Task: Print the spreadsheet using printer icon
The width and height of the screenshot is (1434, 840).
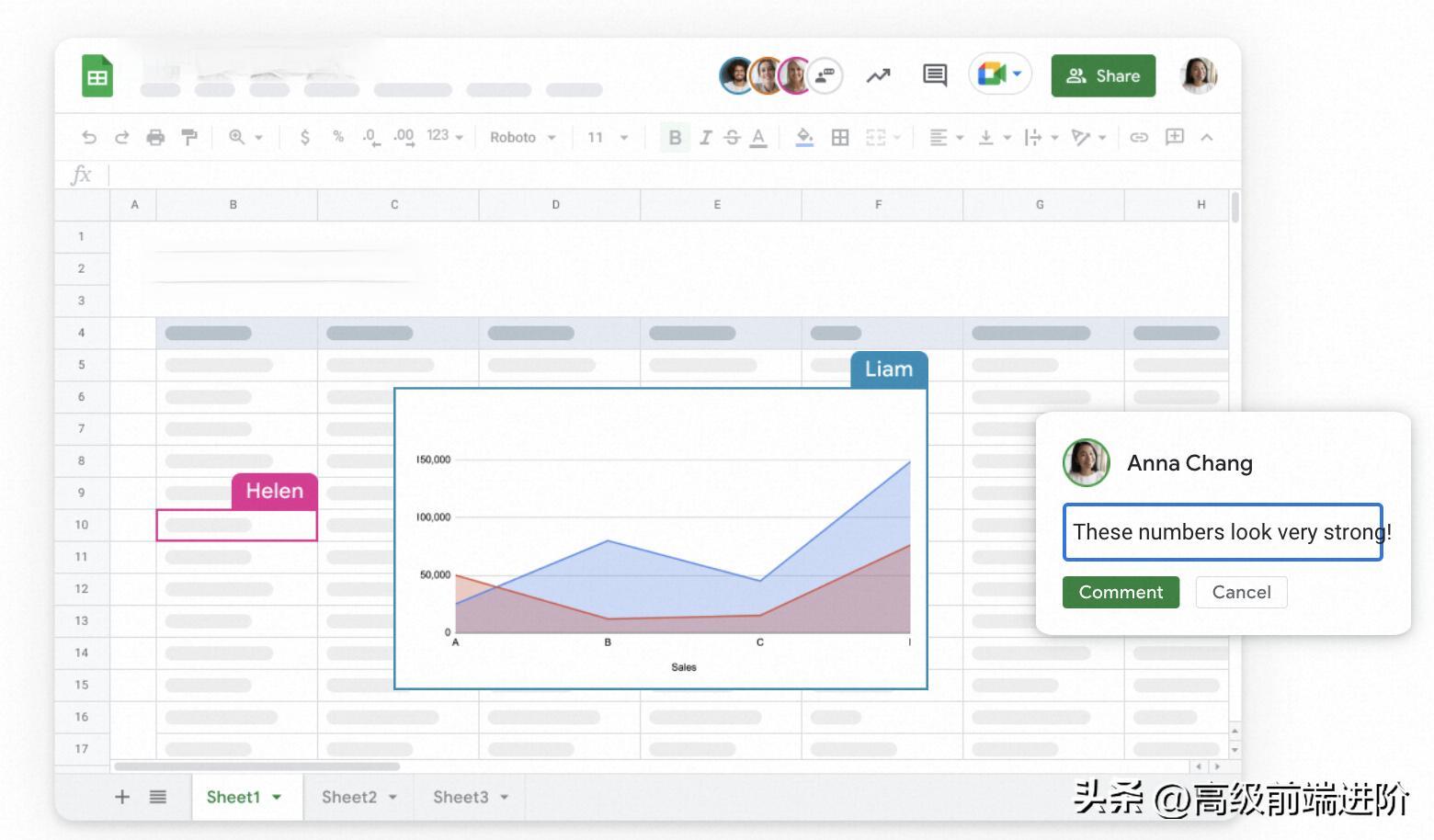Action: [x=155, y=137]
